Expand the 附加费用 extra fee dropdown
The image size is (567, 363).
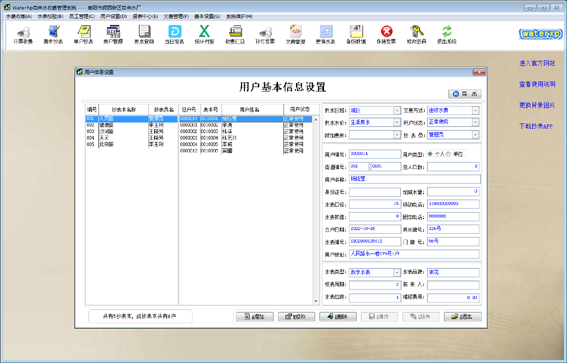tap(397, 134)
